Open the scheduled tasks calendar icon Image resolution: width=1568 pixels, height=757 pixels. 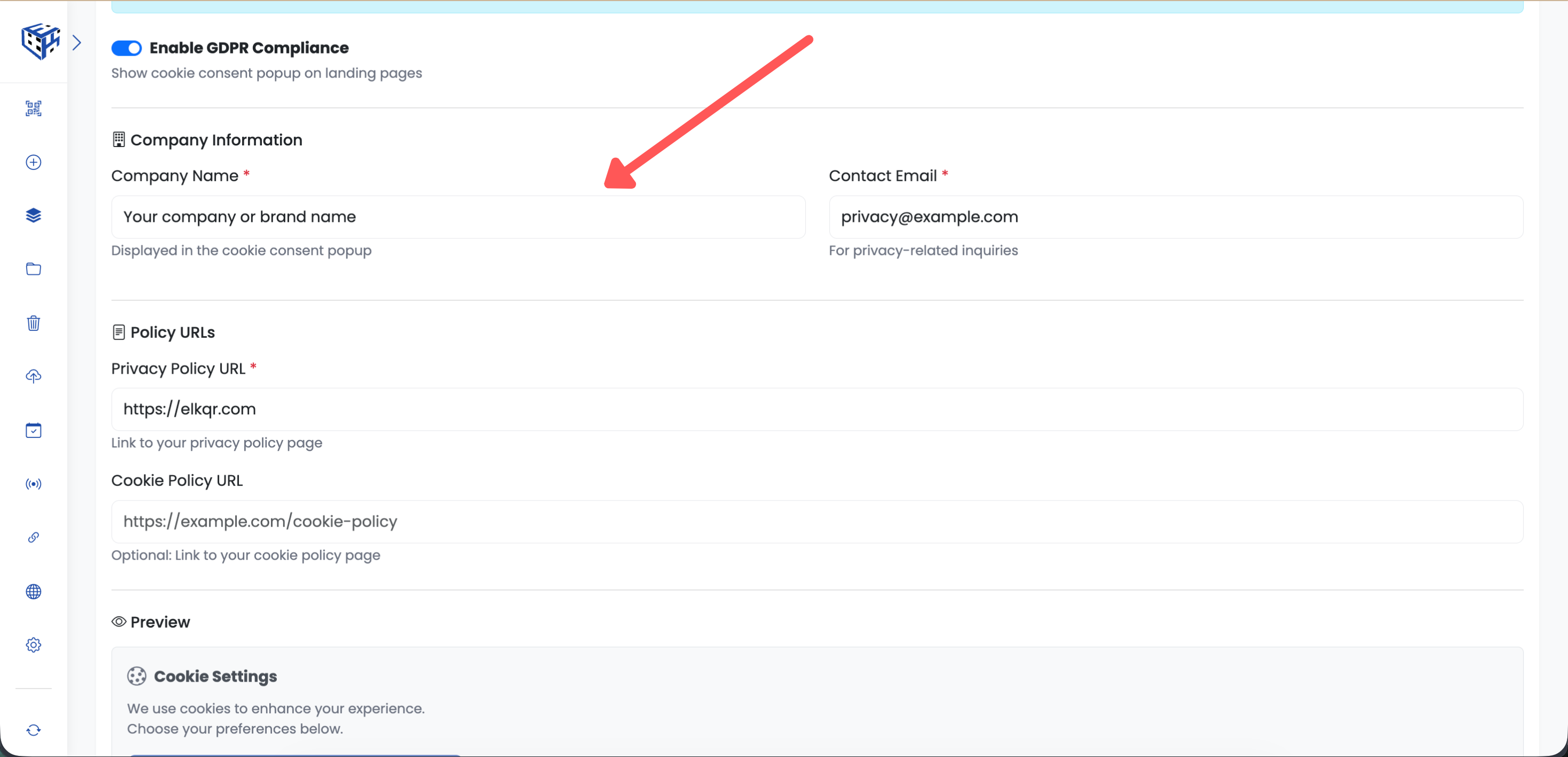[34, 430]
